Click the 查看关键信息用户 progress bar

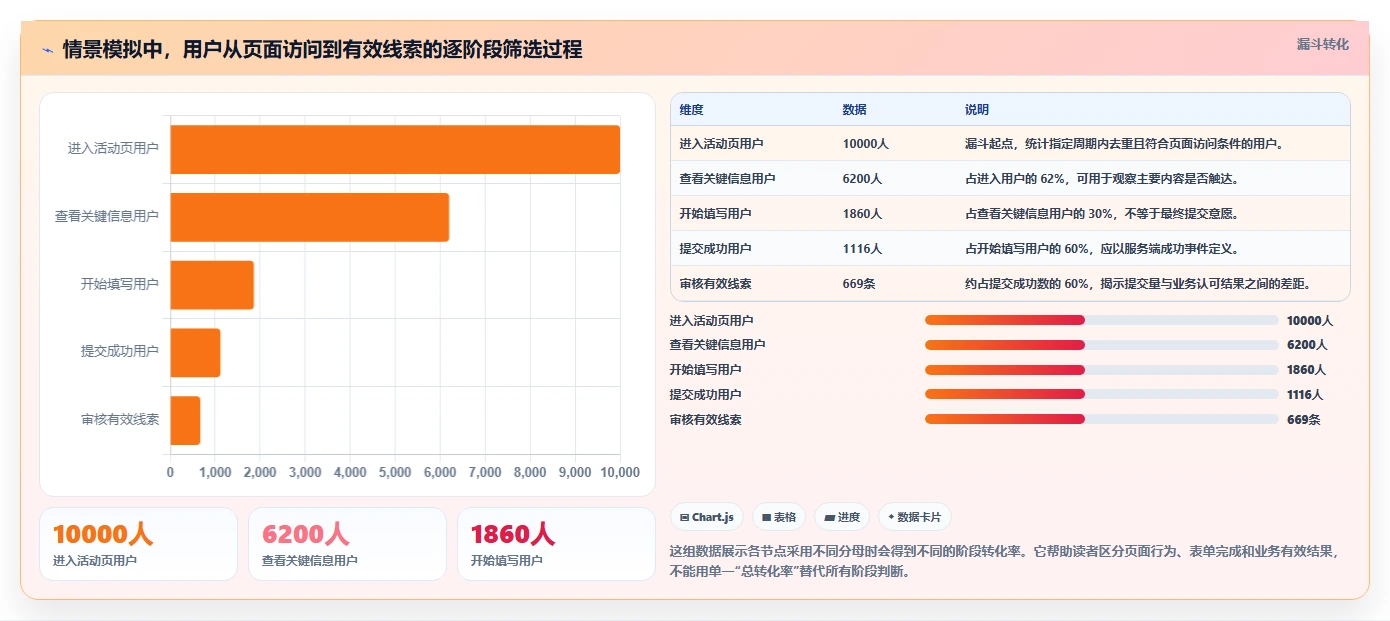(1101, 344)
